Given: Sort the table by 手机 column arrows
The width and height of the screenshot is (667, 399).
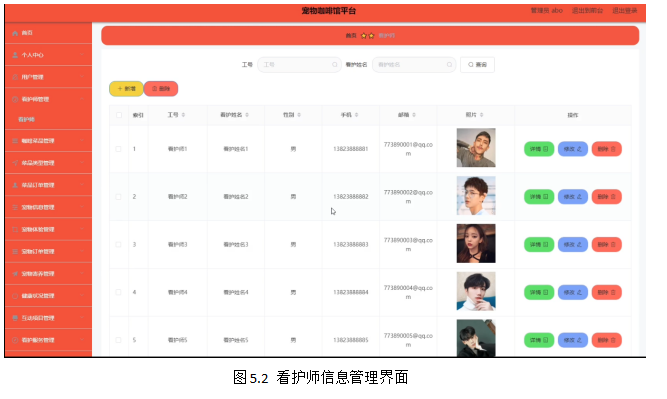Looking at the screenshot, I should [356, 115].
